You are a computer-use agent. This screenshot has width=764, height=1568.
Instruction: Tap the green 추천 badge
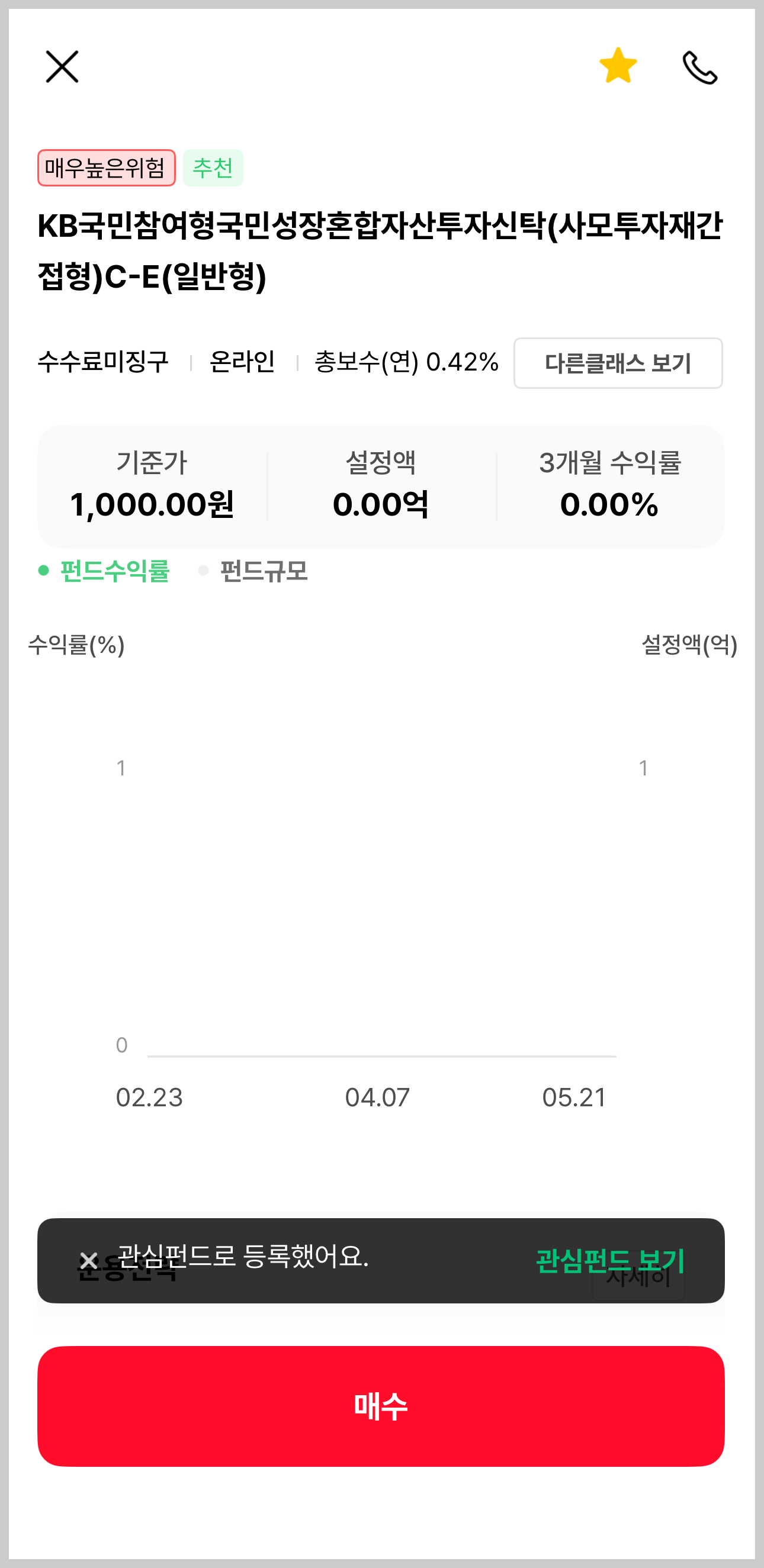click(x=213, y=168)
